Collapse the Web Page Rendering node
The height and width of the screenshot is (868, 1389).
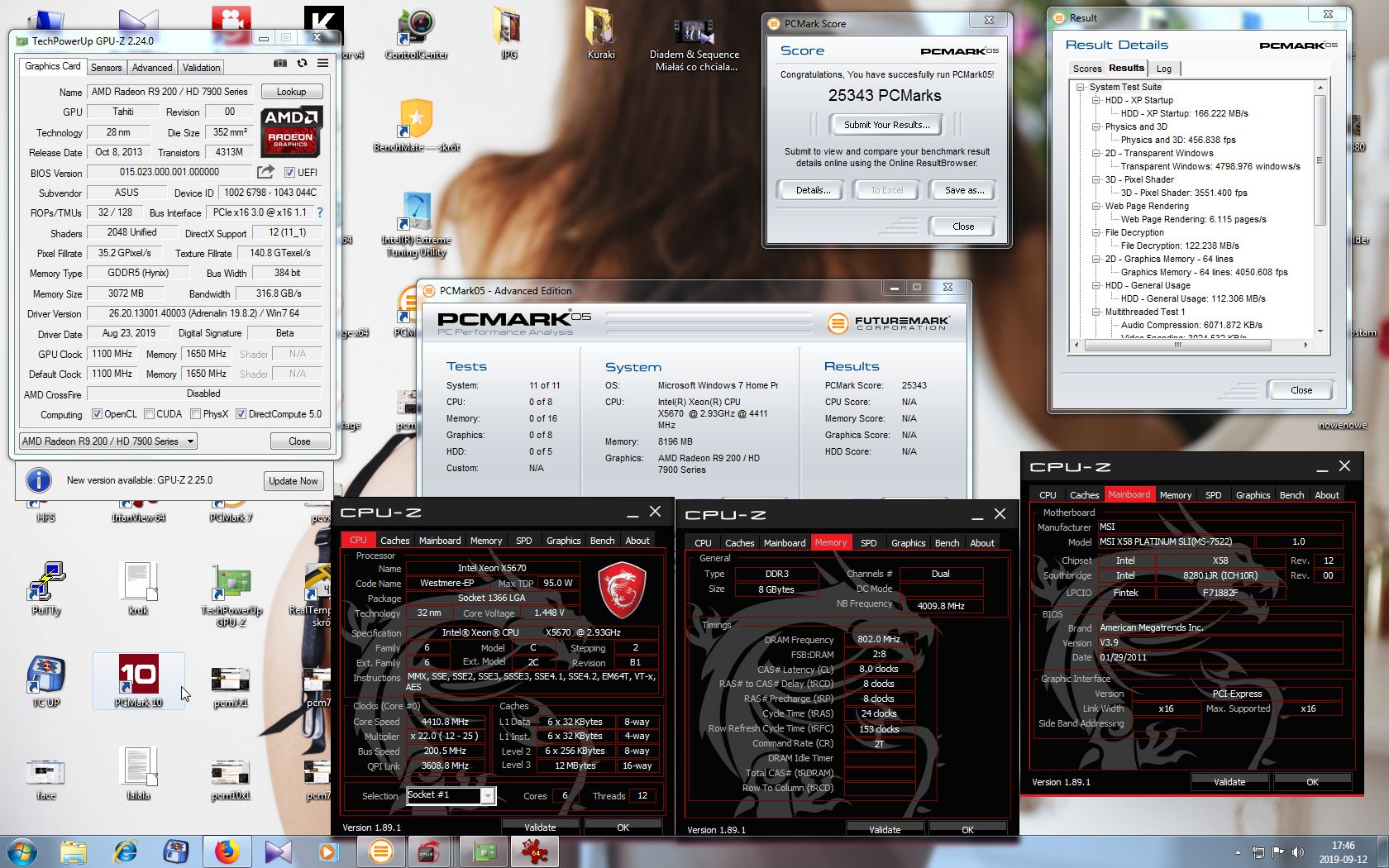point(1095,206)
